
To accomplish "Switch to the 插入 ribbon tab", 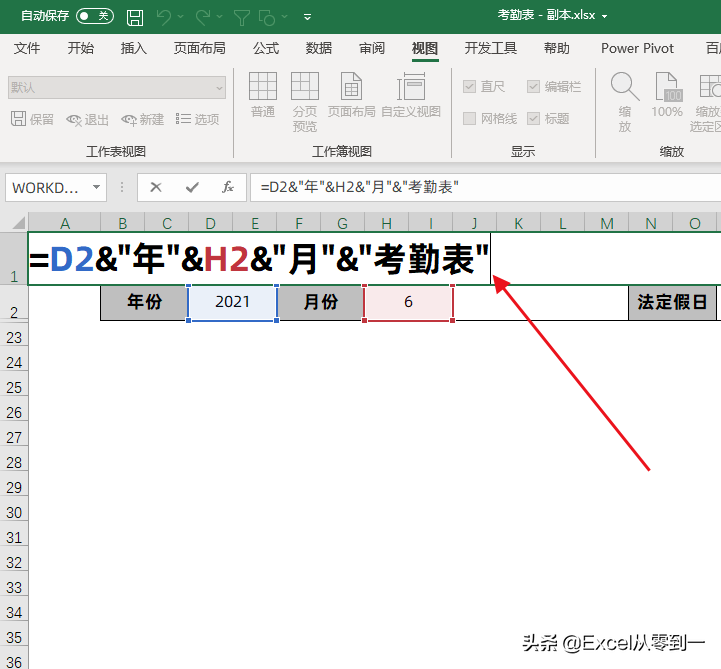I will coord(133,48).
